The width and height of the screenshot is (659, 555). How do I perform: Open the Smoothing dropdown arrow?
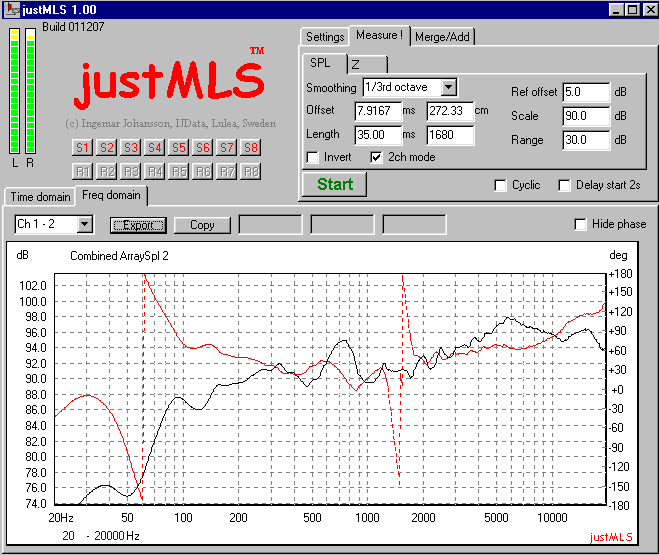pyautogui.click(x=449, y=87)
